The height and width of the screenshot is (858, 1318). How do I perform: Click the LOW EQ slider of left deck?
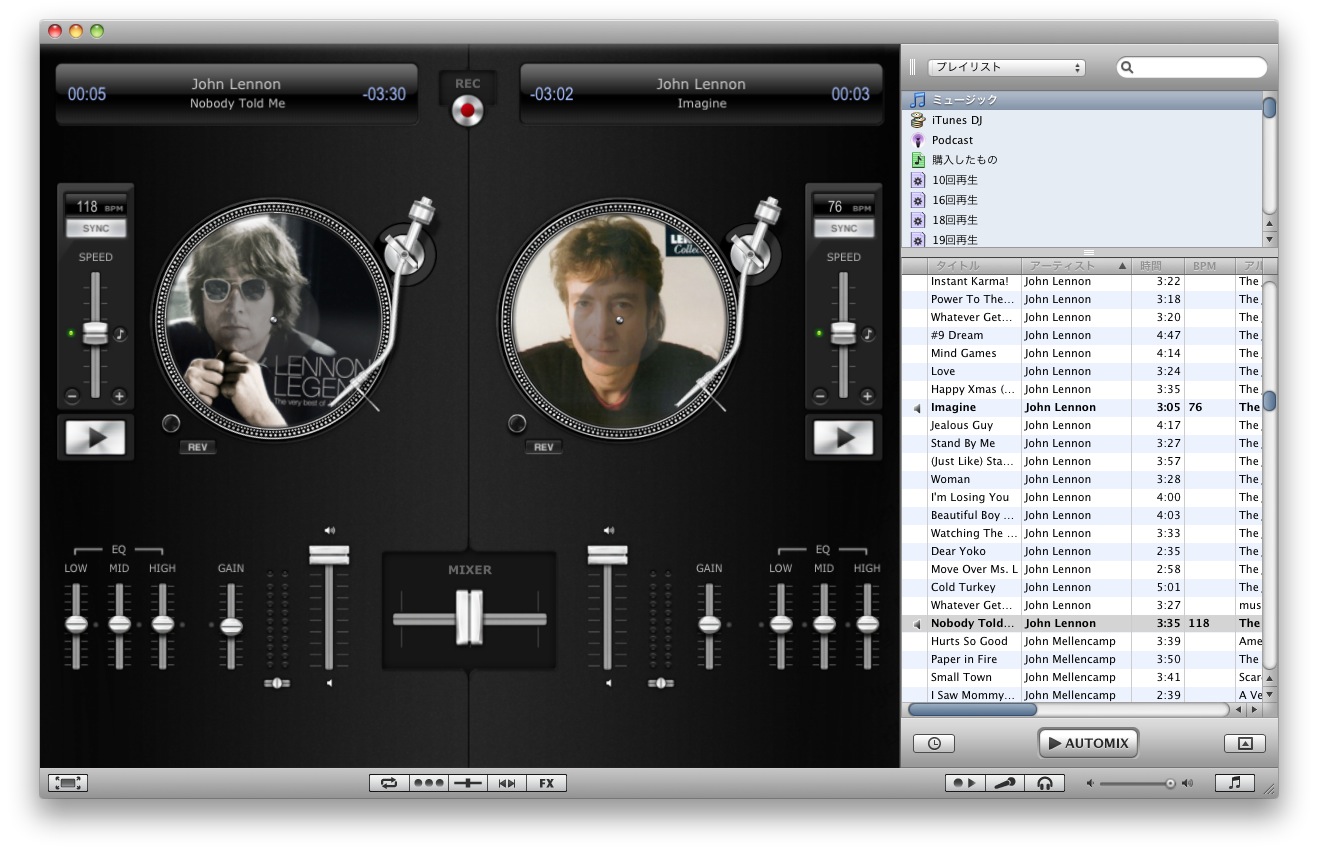(x=76, y=624)
